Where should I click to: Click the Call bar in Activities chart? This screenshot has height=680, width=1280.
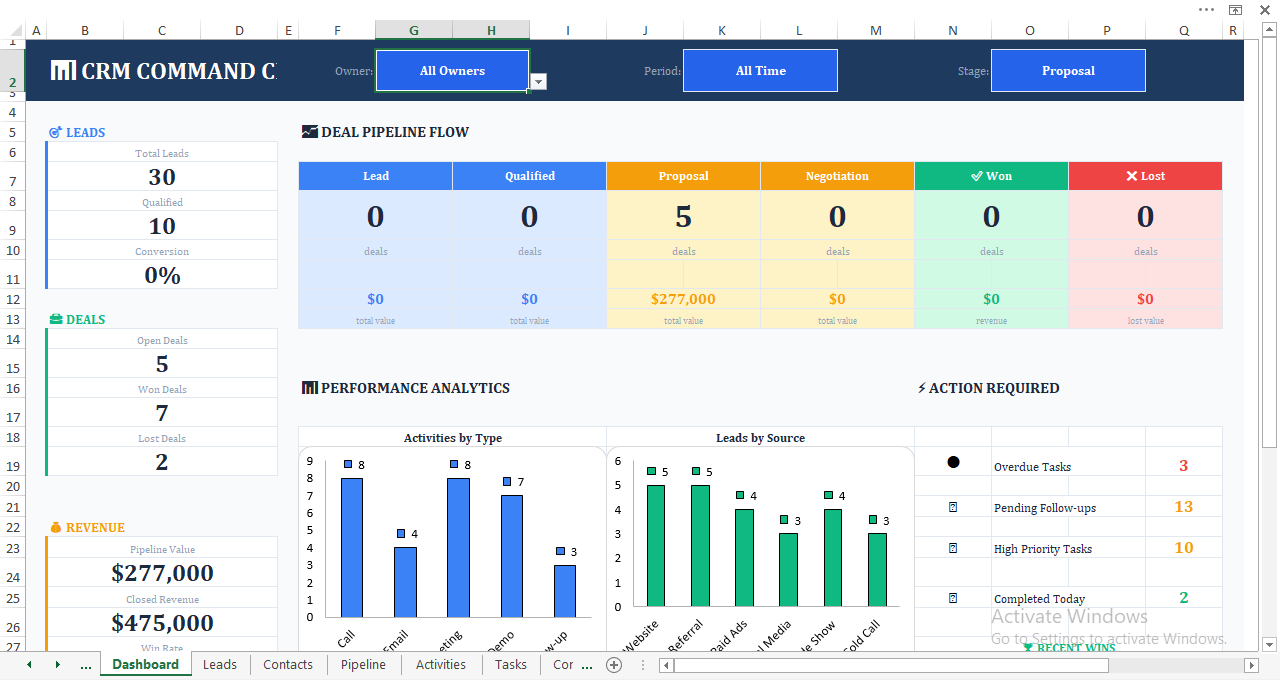click(x=352, y=548)
